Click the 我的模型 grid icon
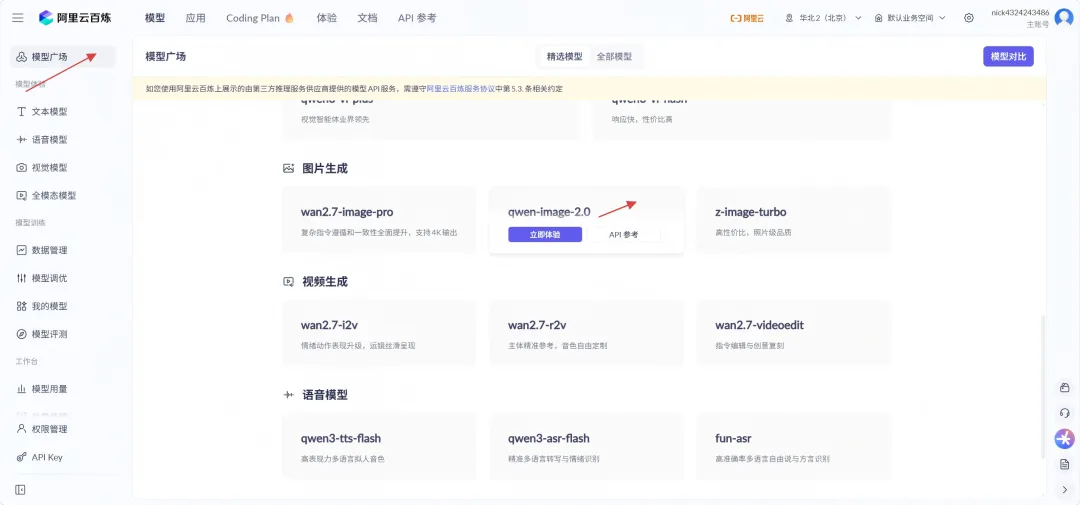The image size is (1080, 505). tap(21, 306)
